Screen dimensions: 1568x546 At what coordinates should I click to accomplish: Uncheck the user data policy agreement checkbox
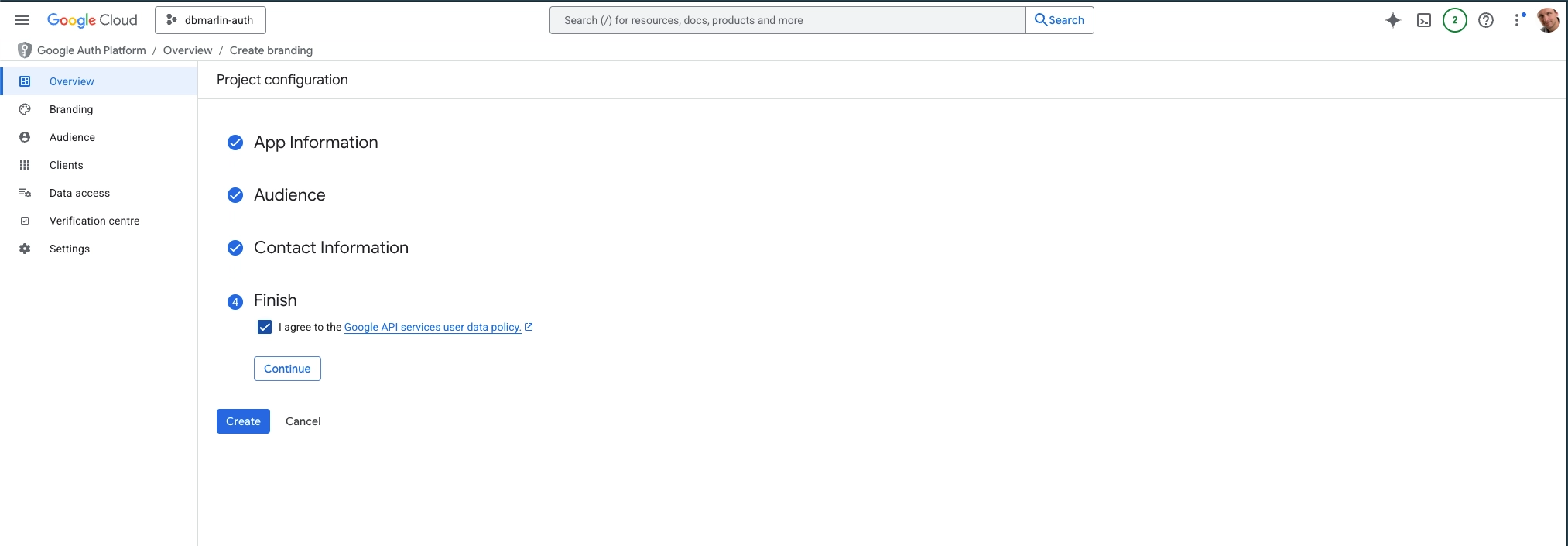pos(265,327)
